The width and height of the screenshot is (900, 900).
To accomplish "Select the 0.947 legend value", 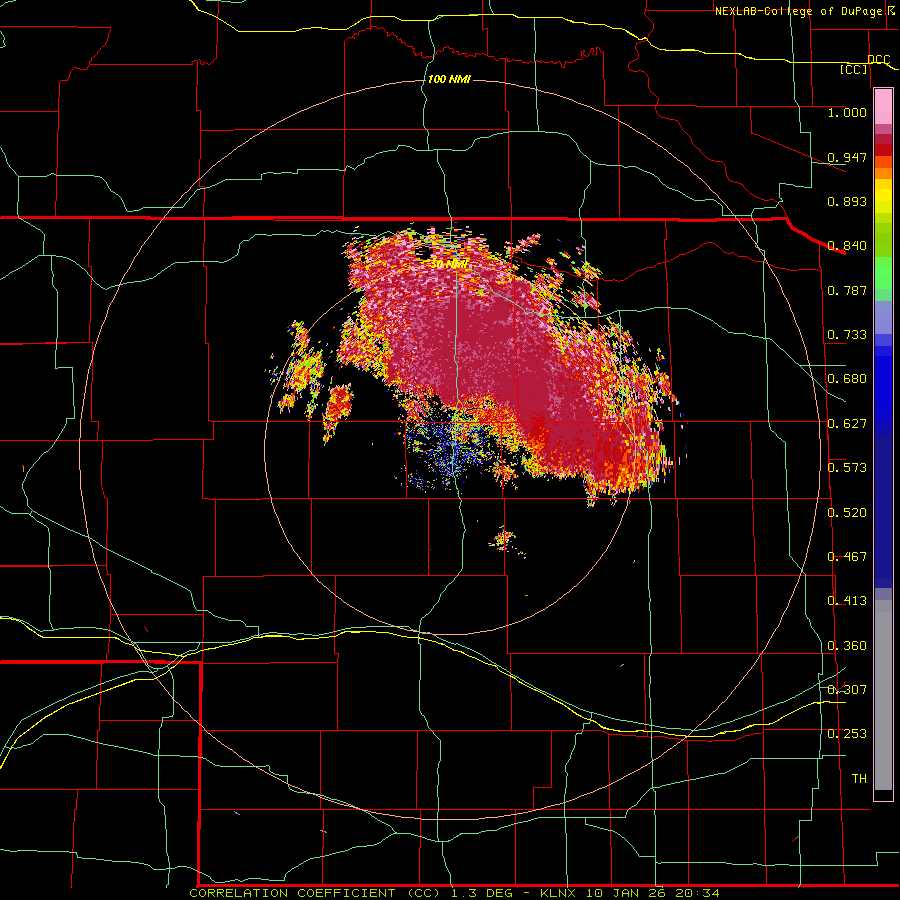I will pos(847,157).
